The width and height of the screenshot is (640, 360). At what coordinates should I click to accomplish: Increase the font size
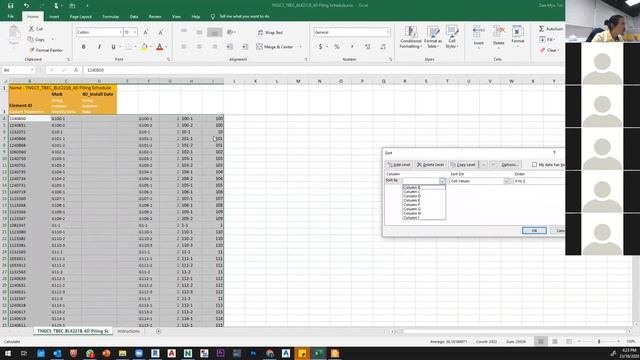(146, 32)
